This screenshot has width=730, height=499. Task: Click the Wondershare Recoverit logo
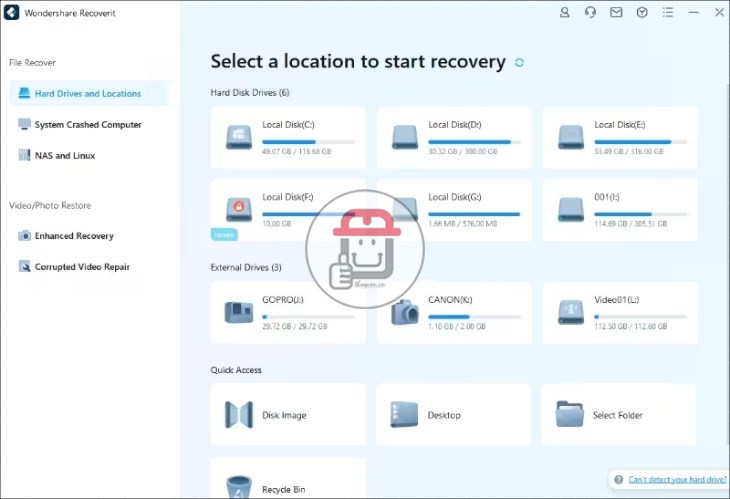[x=12, y=13]
